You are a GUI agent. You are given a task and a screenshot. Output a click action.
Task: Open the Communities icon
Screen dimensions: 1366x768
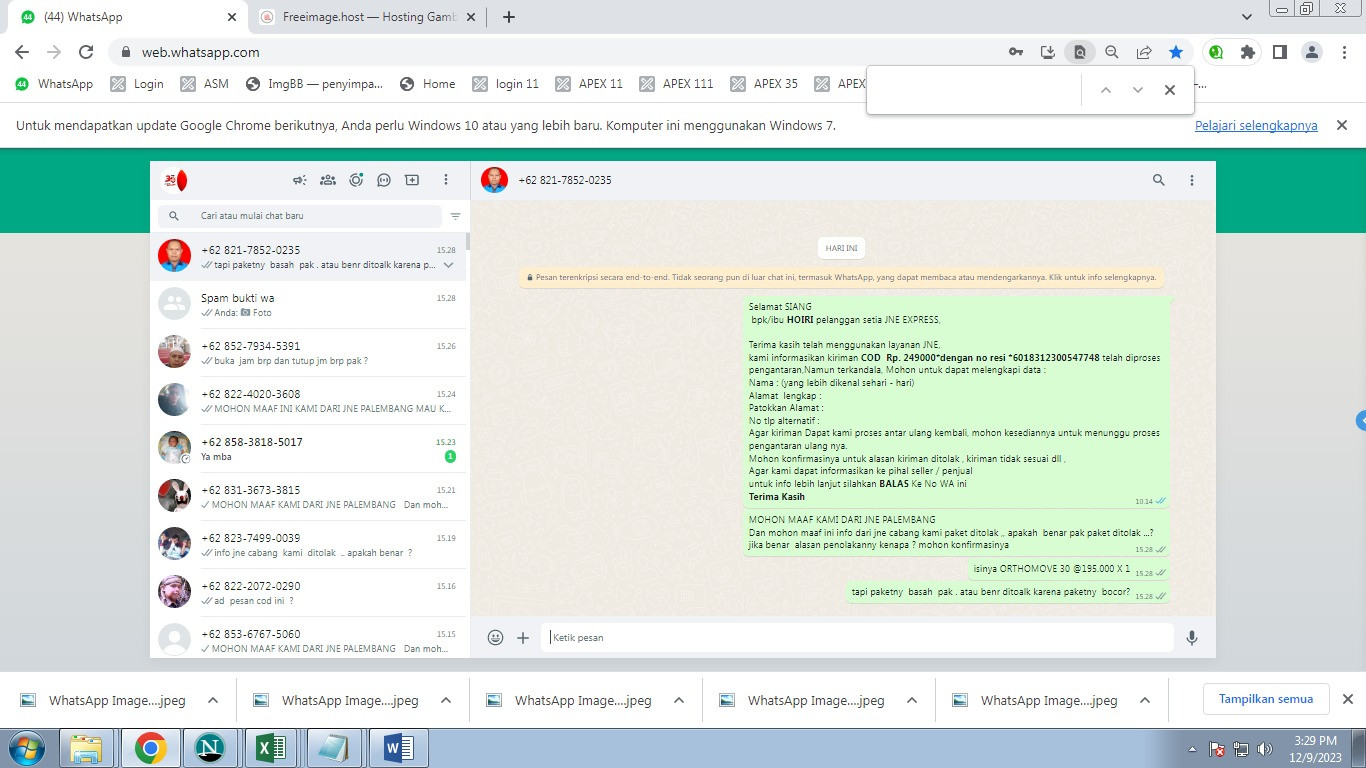(x=327, y=180)
